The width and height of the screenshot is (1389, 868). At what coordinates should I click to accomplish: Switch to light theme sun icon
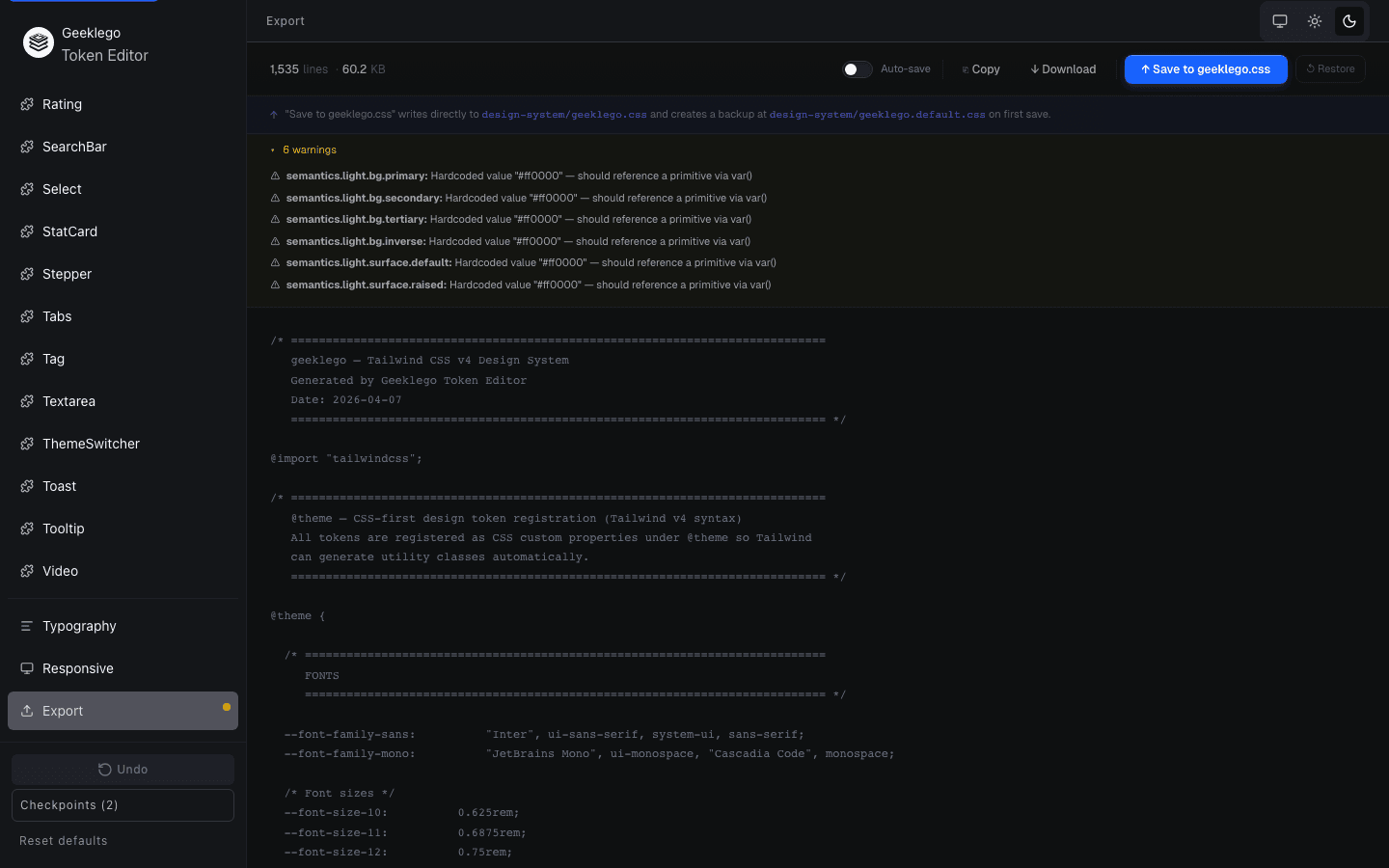[1315, 21]
